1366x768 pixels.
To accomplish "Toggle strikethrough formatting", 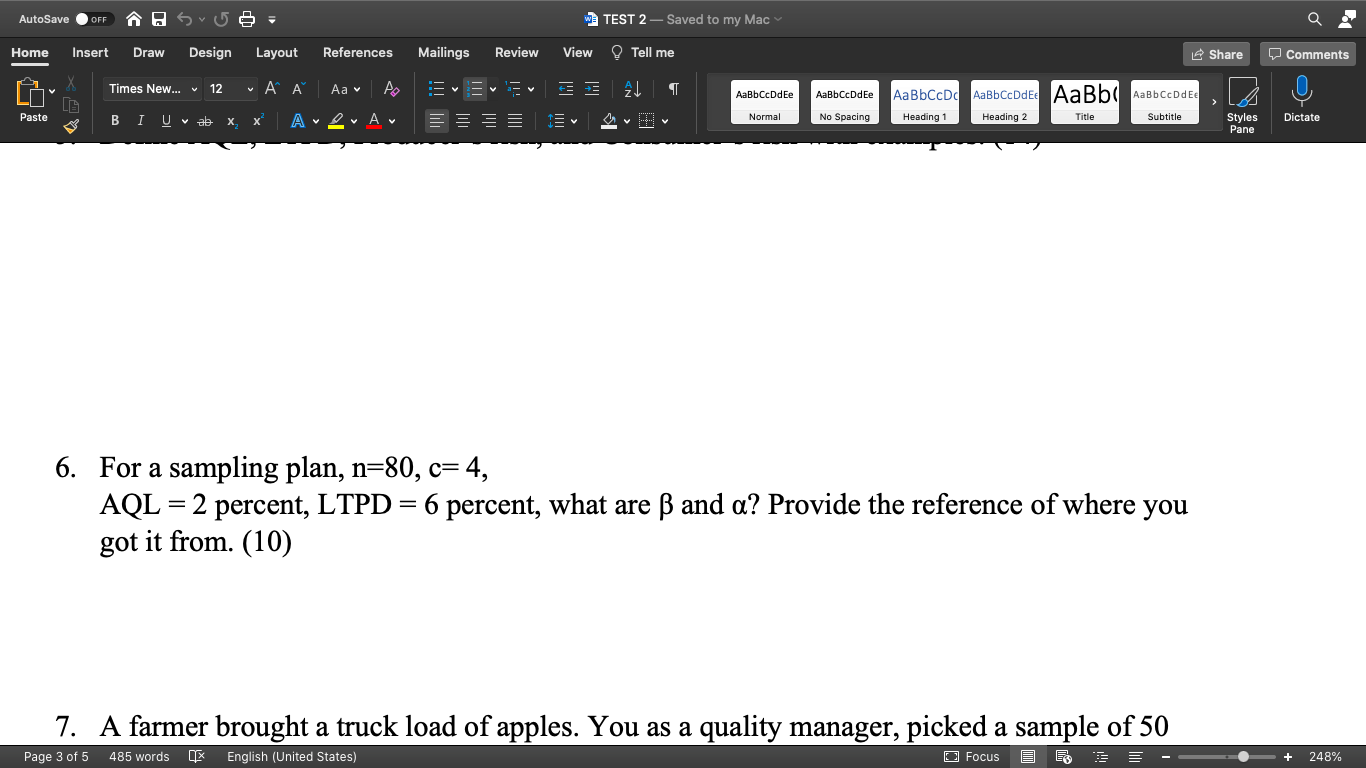I will pyautogui.click(x=205, y=121).
